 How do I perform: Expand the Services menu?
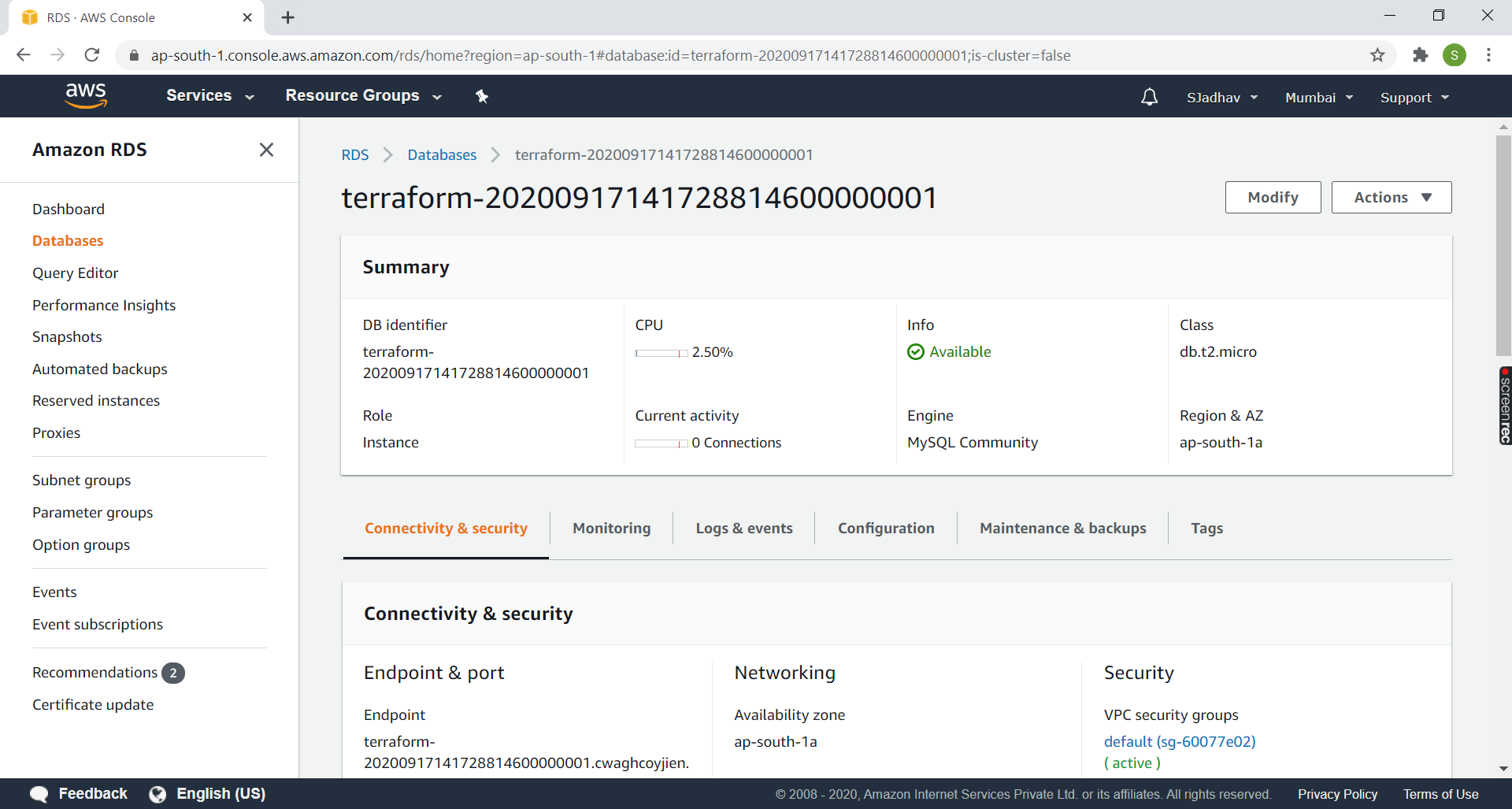(208, 95)
